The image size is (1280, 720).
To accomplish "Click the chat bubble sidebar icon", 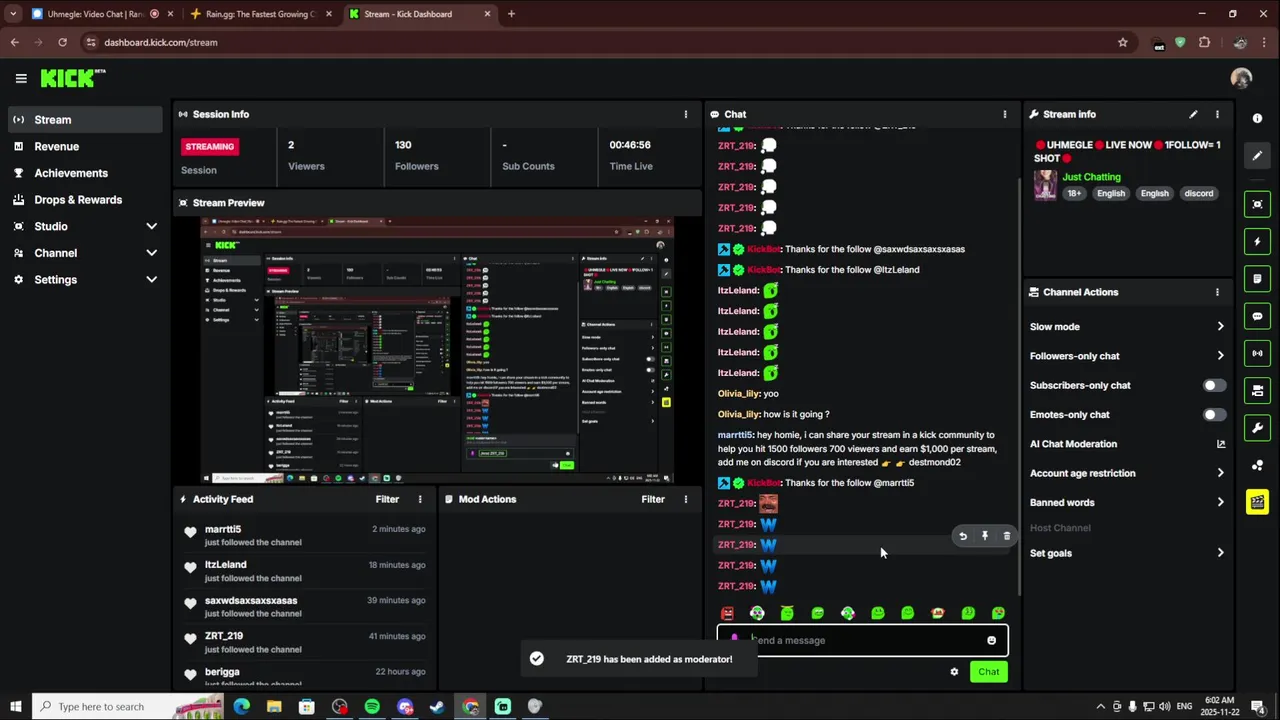I will pos(1257,316).
